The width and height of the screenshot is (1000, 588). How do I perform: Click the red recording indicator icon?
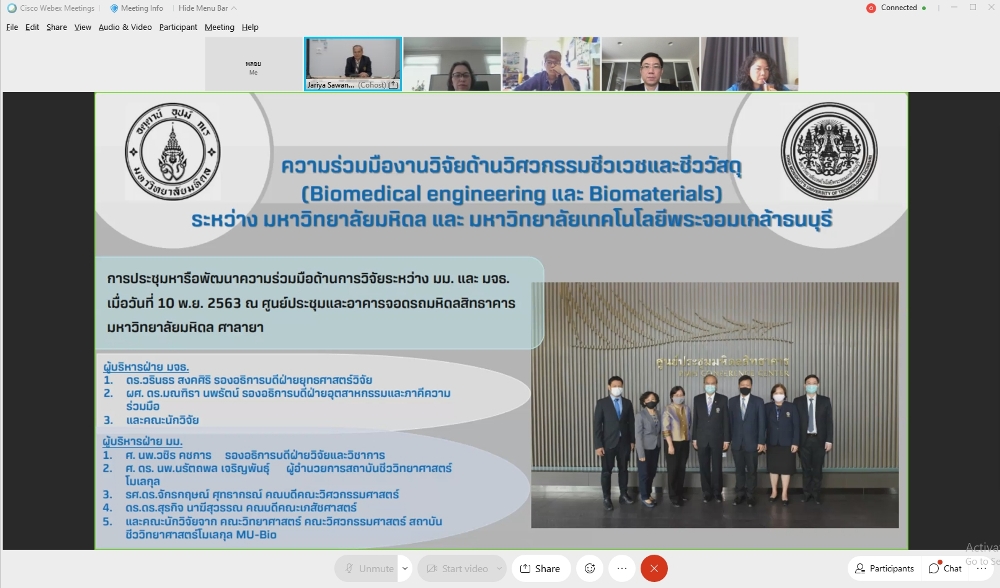click(871, 8)
